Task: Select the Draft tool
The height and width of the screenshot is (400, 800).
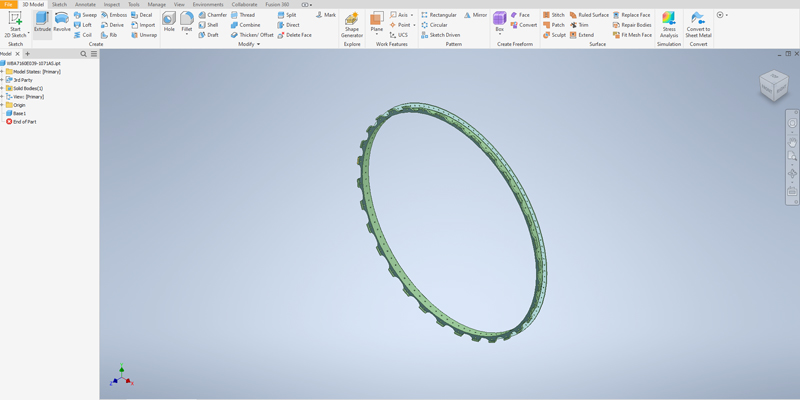Action: 209,35
